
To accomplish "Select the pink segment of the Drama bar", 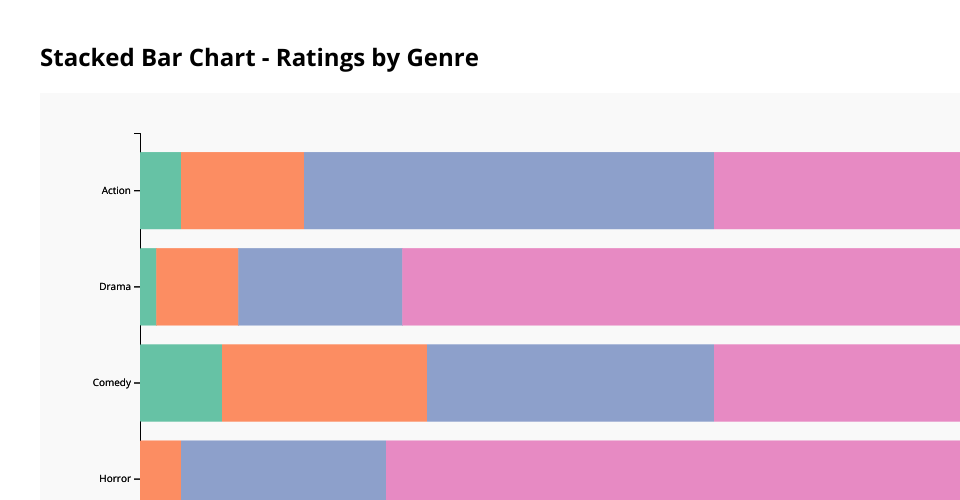I will pyautogui.click(x=681, y=286).
